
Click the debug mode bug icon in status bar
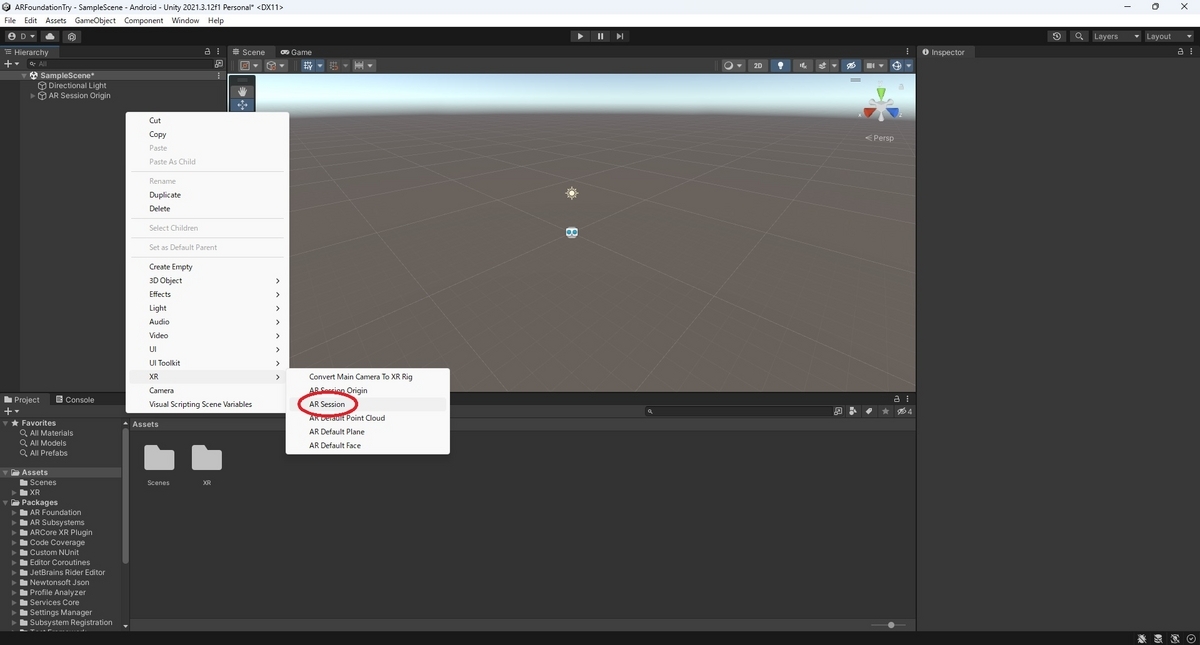[x=1142, y=638]
